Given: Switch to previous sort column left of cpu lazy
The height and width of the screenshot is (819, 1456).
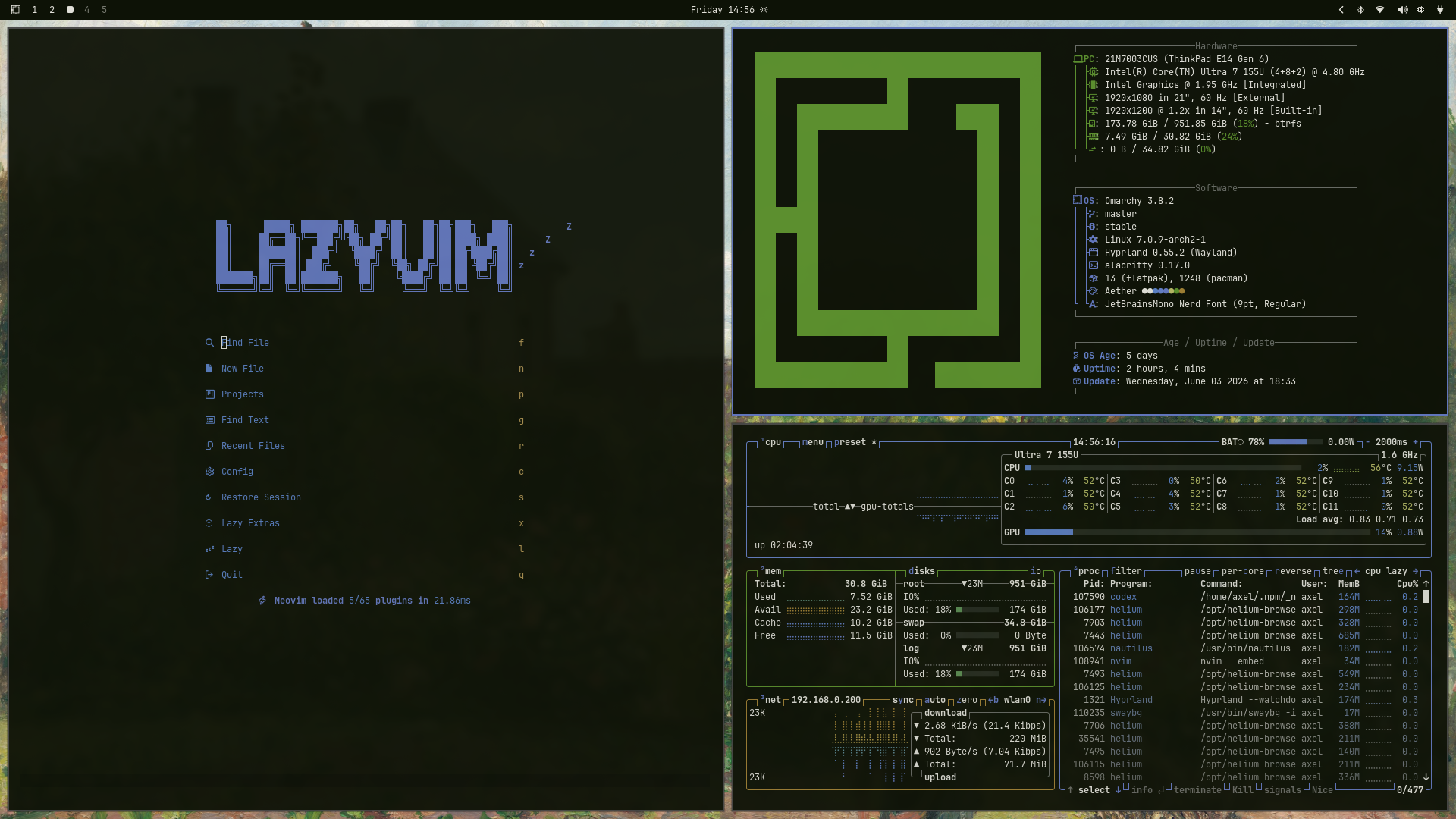Looking at the screenshot, I should tap(1357, 571).
